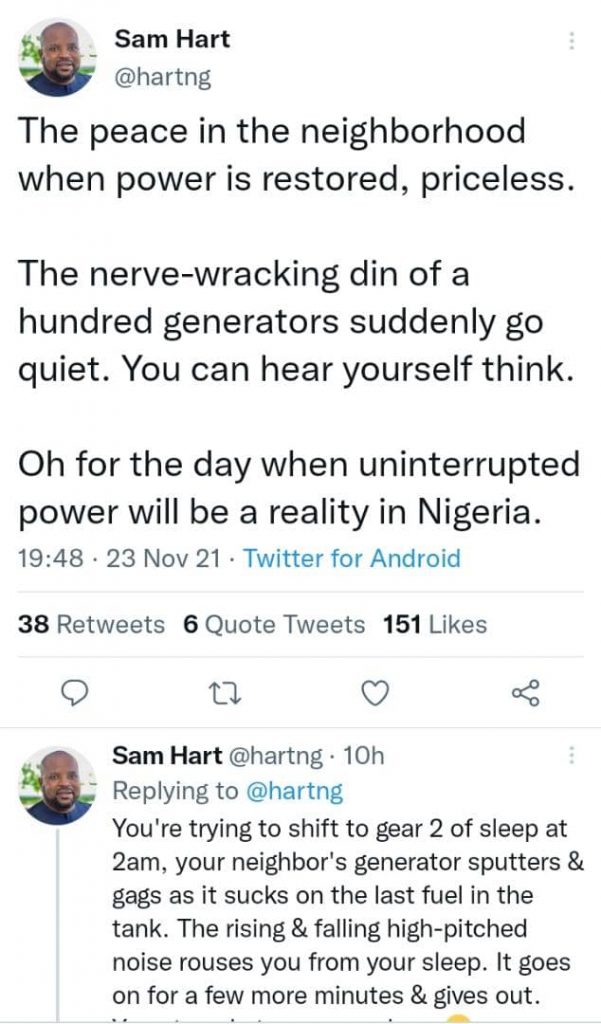601x1024 pixels.
Task: Share the tweet using share icon
Action: click(x=524, y=691)
